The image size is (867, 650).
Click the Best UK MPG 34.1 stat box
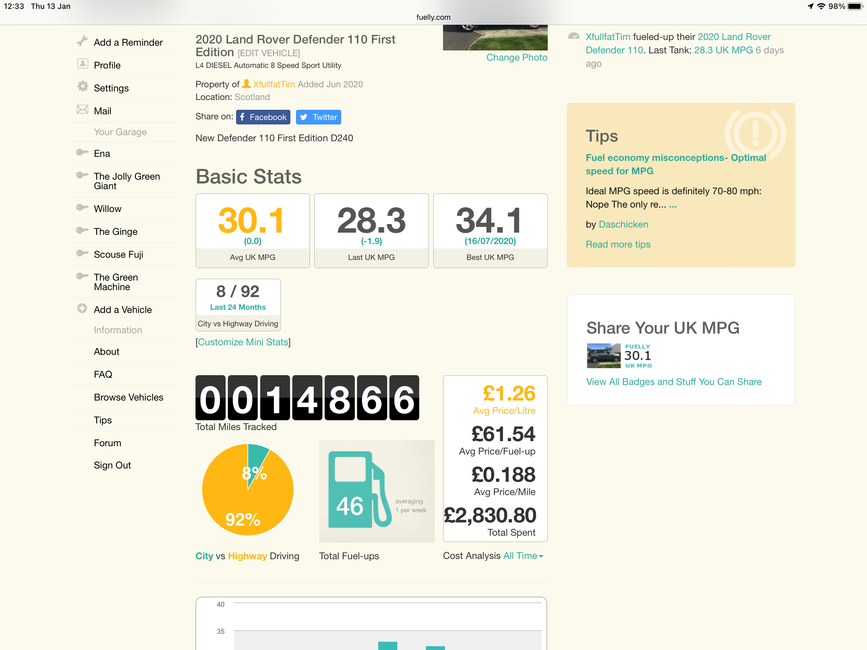[490, 231]
